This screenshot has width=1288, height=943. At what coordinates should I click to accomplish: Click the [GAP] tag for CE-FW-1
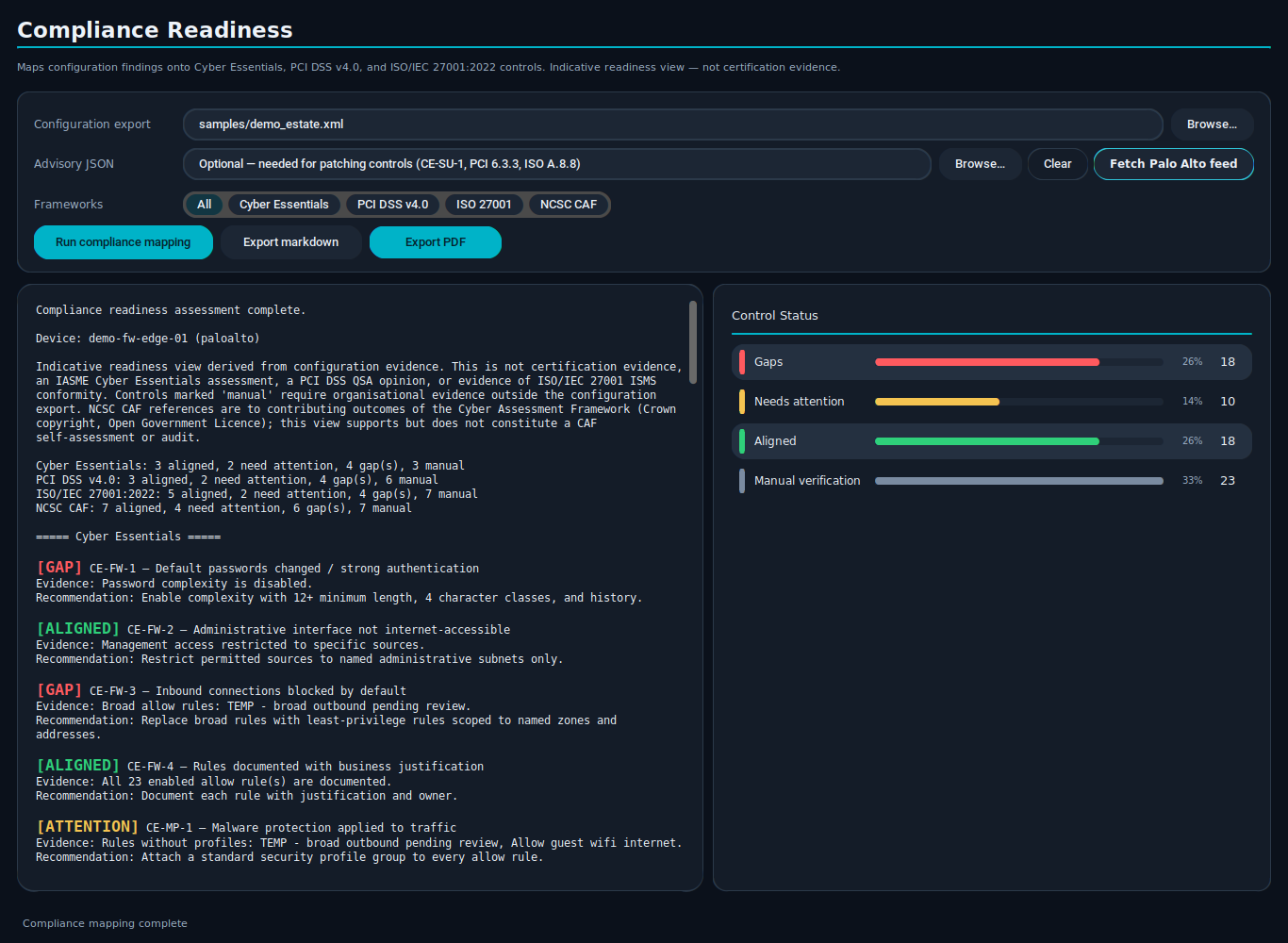coord(59,568)
